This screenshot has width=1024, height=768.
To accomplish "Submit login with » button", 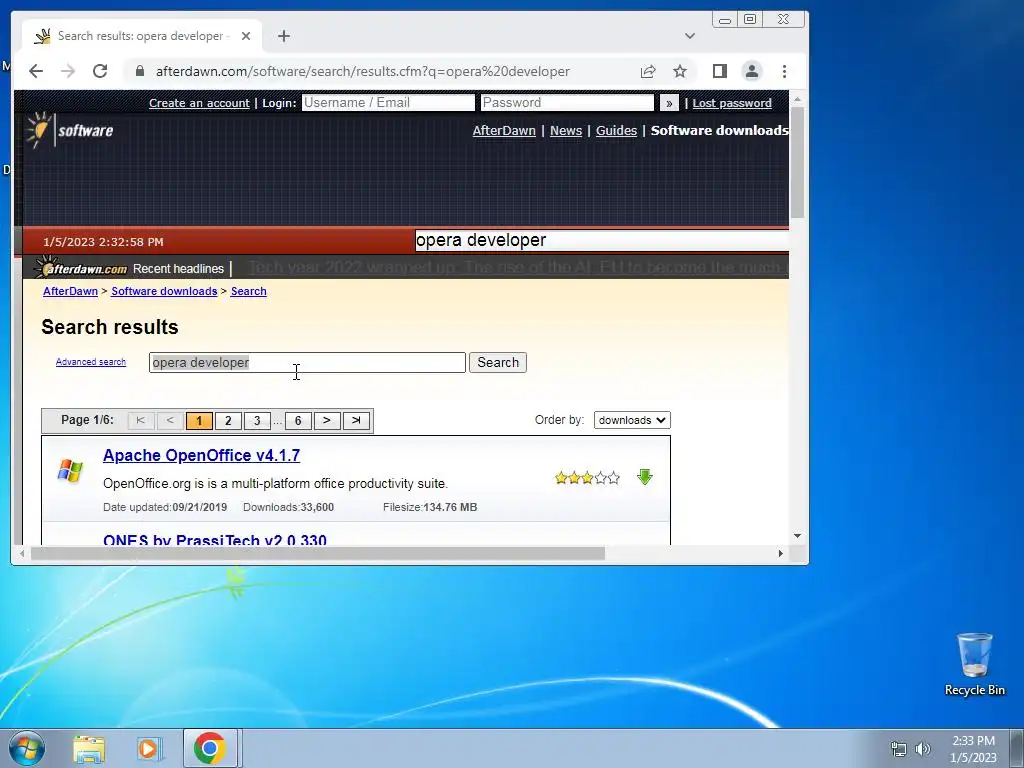I will click(669, 103).
